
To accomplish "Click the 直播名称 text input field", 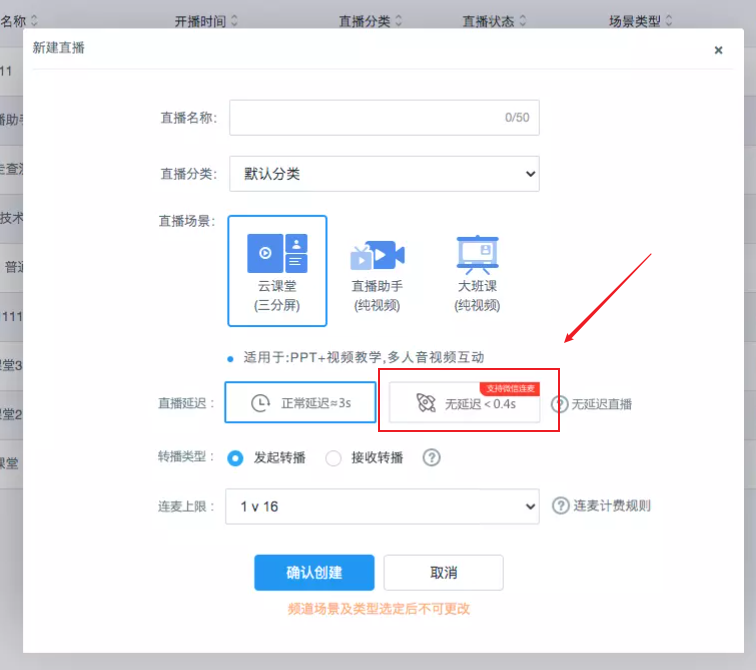I will (384, 117).
